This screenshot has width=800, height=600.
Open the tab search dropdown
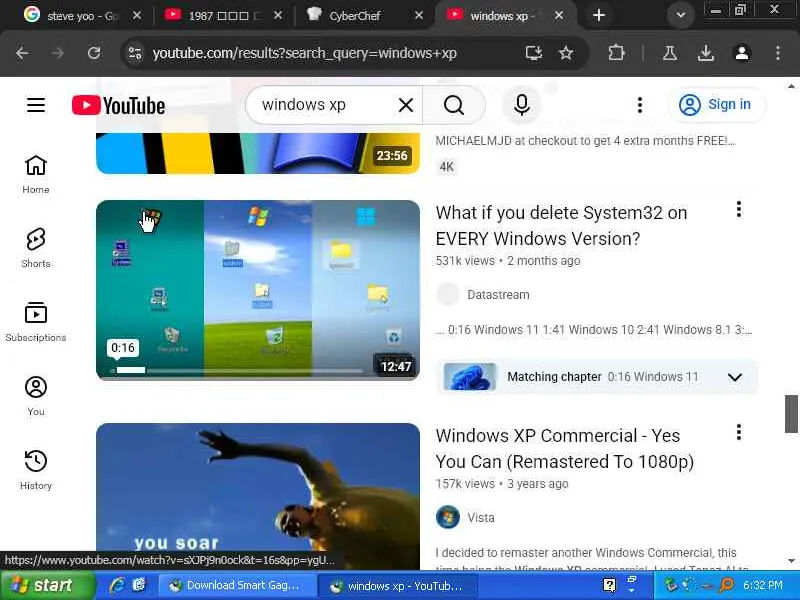pos(680,15)
